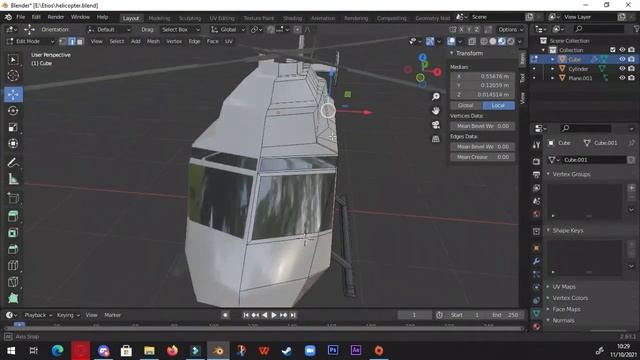Switch to the Modeling workspace tab
Image resolution: width=640 pixels, height=360 pixels.
[159, 18]
